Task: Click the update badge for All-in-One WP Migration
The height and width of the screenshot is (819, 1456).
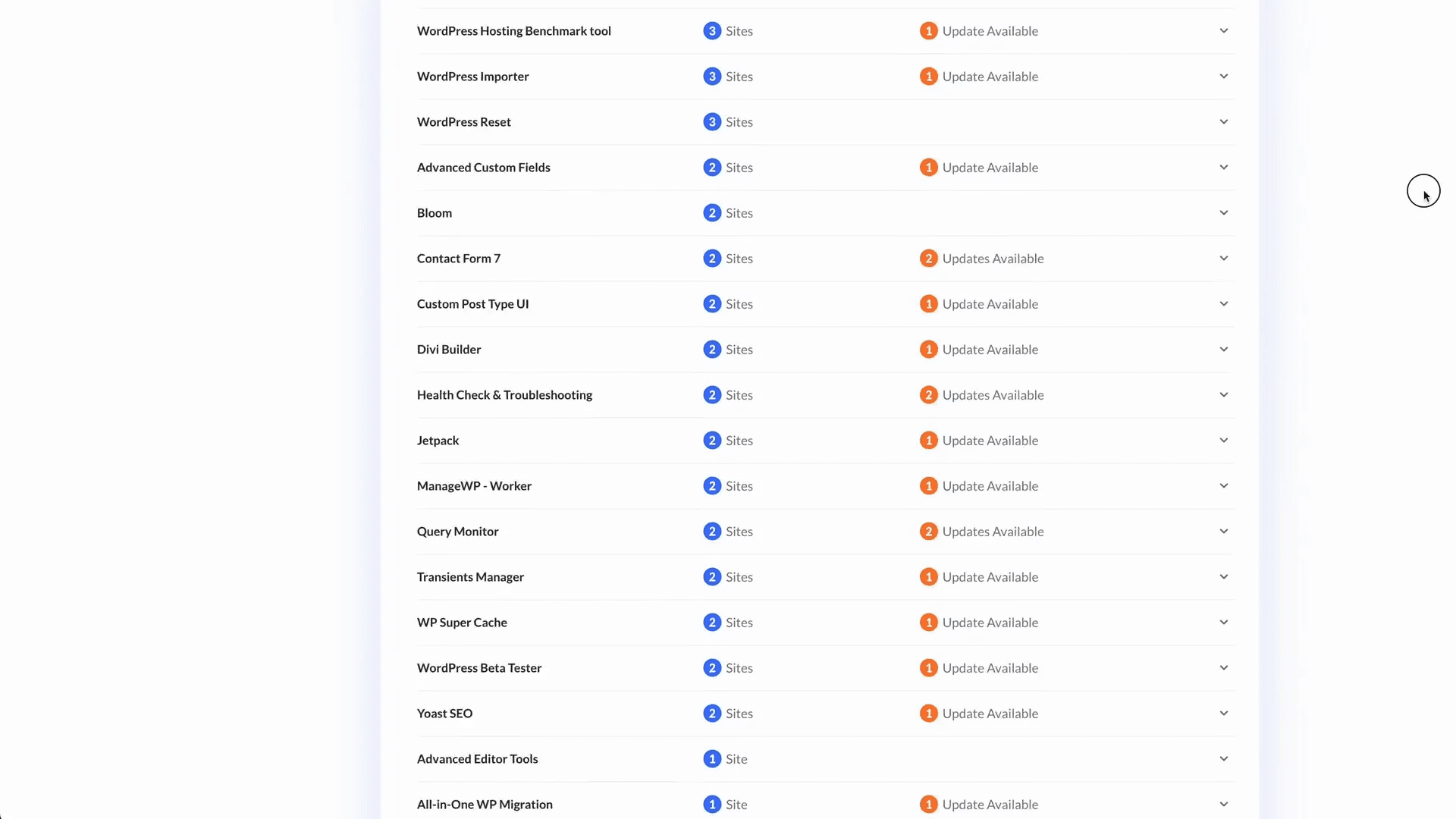Action: [928, 804]
